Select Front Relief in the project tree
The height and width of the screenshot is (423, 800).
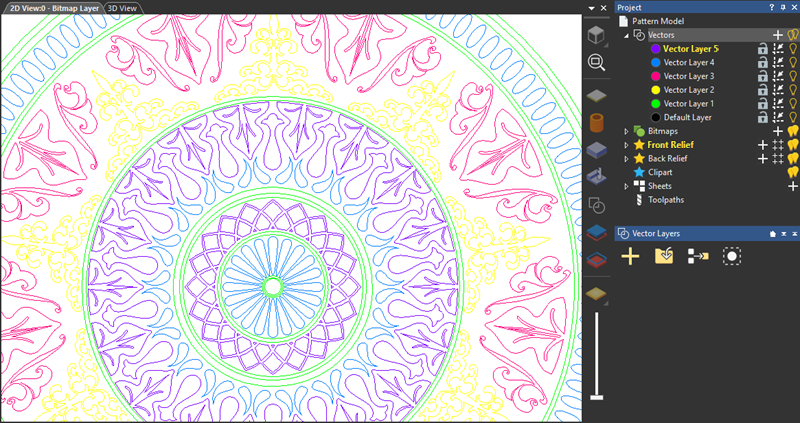pyautogui.click(x=670, y=145)
